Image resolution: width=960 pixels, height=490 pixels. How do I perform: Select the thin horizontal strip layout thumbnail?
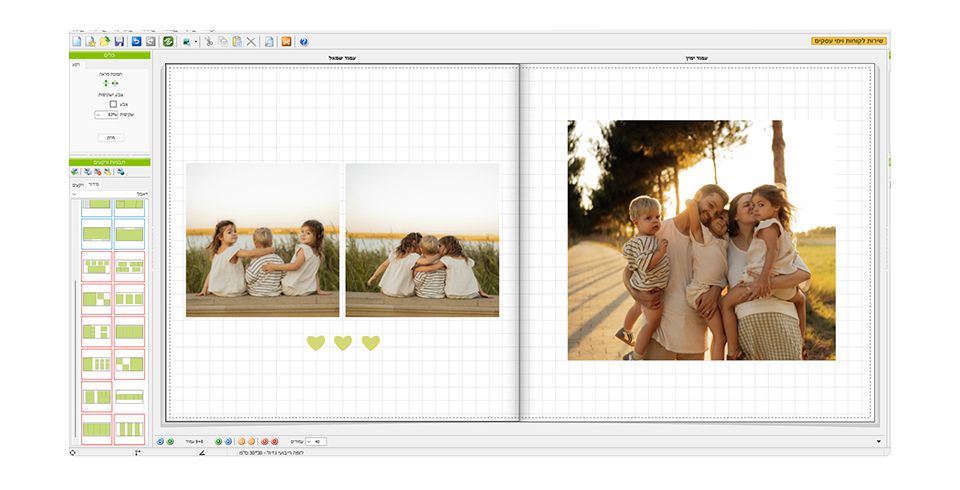(x=129, y=397)
